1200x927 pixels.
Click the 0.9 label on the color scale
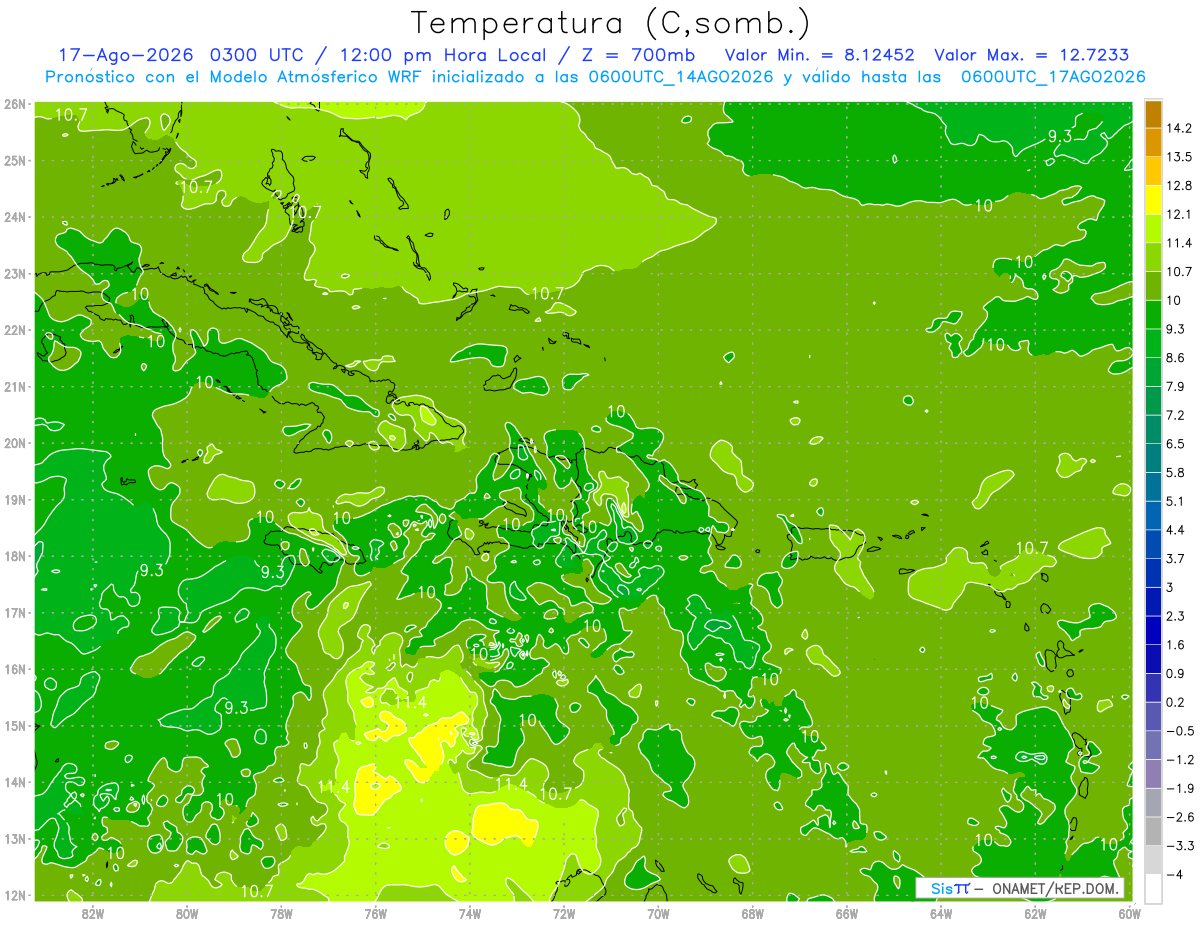(1175, 673)
